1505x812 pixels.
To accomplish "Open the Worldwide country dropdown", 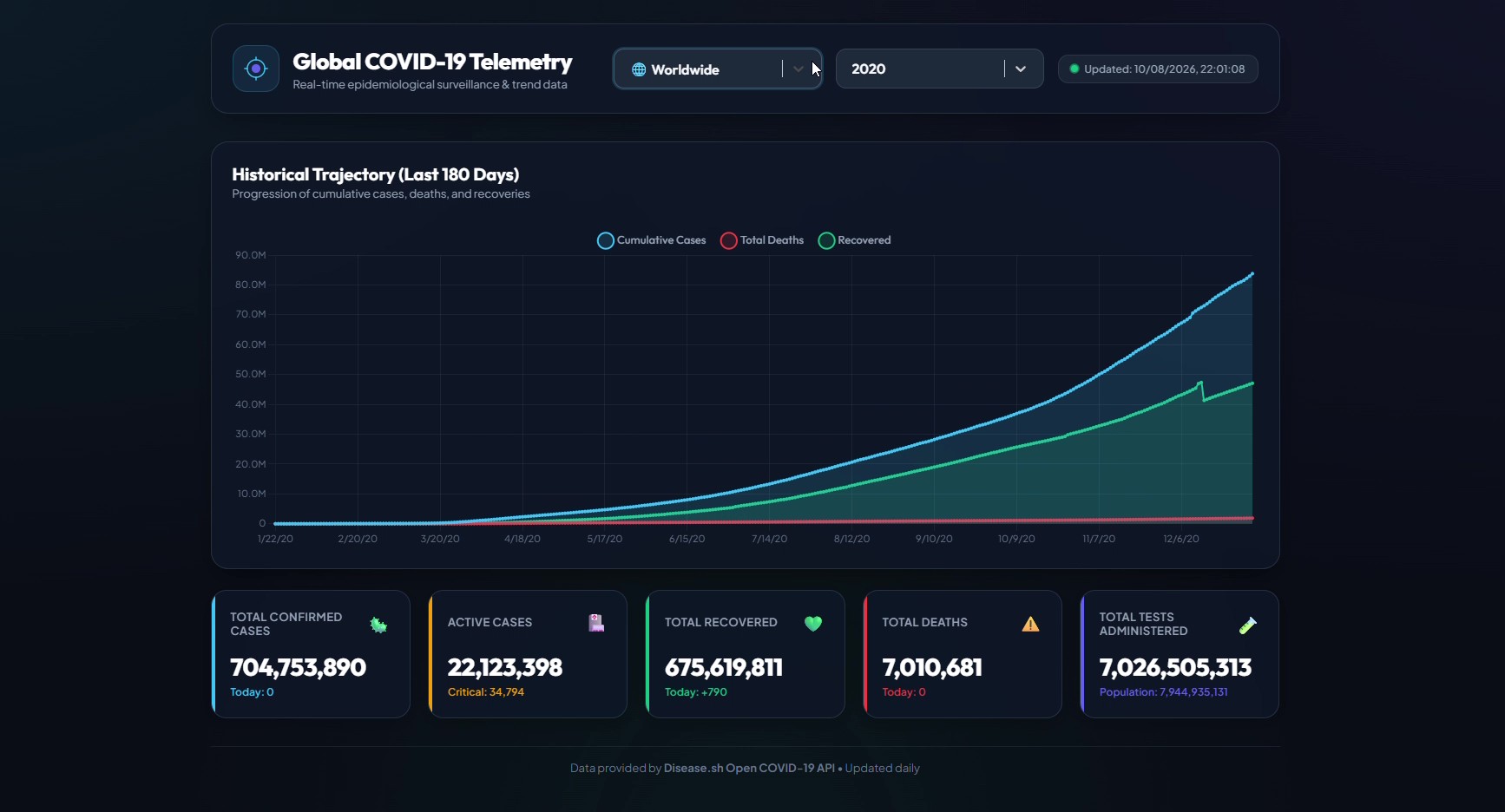I will 718,69.
